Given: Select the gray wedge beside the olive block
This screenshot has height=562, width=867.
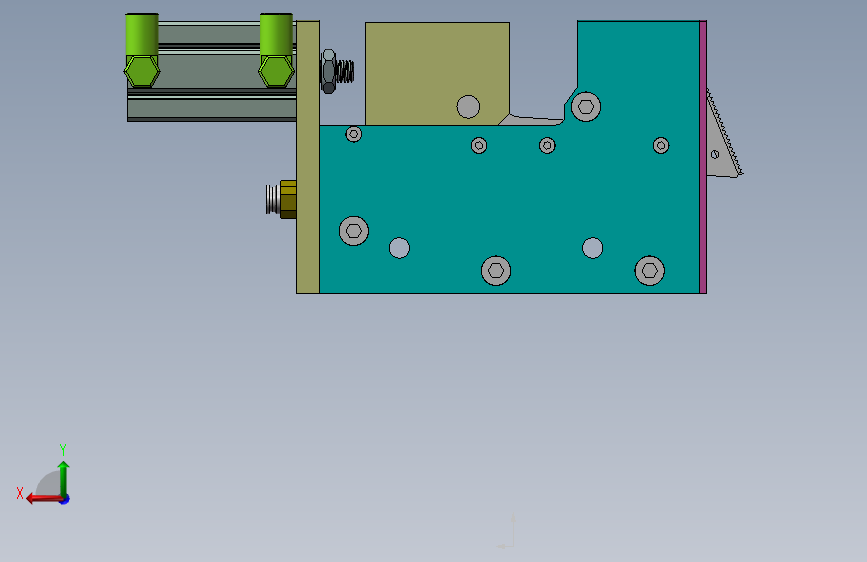Looking at the screenshot, I should click(x=534, y=119).
